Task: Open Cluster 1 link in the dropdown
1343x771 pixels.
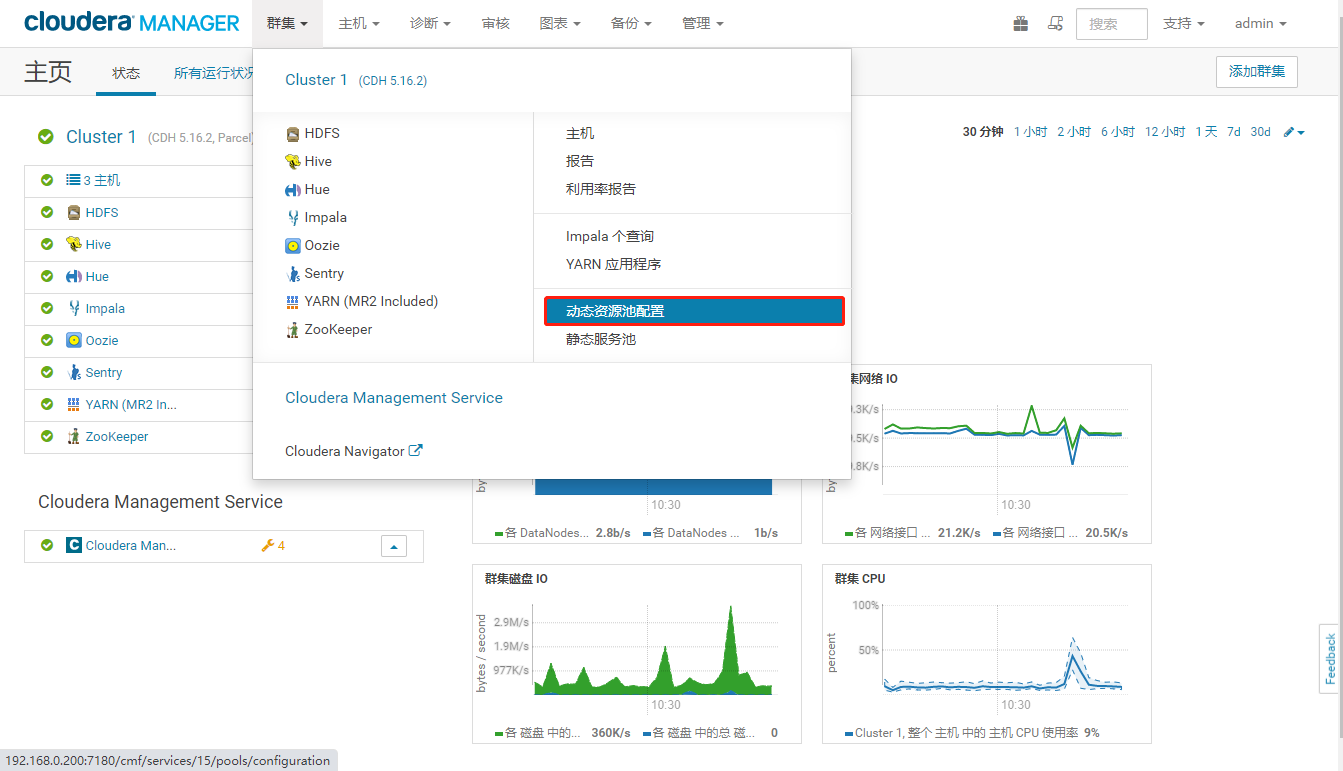Action: coord(316,80)
